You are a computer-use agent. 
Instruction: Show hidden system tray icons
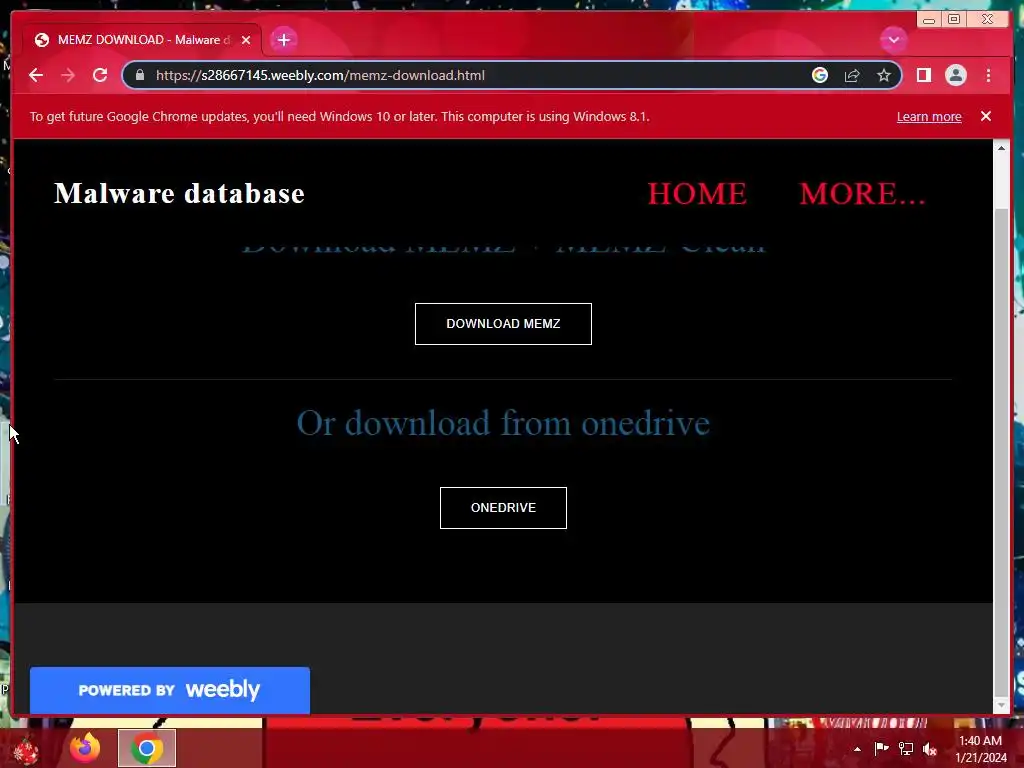[857, 749]
